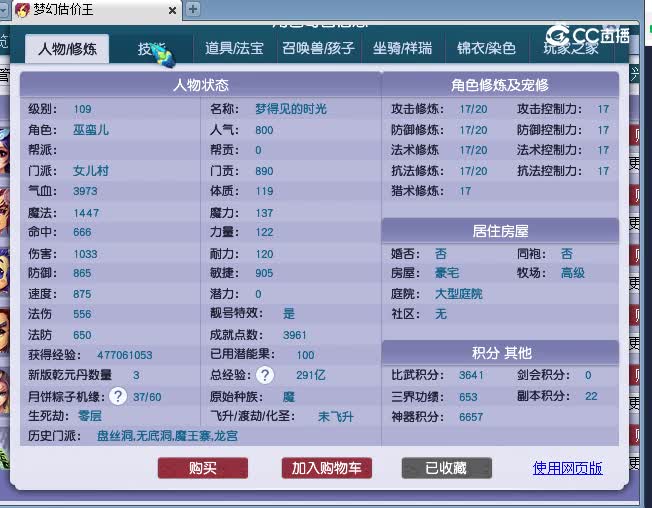Open a new browser tab with plus button

point(193,9)
